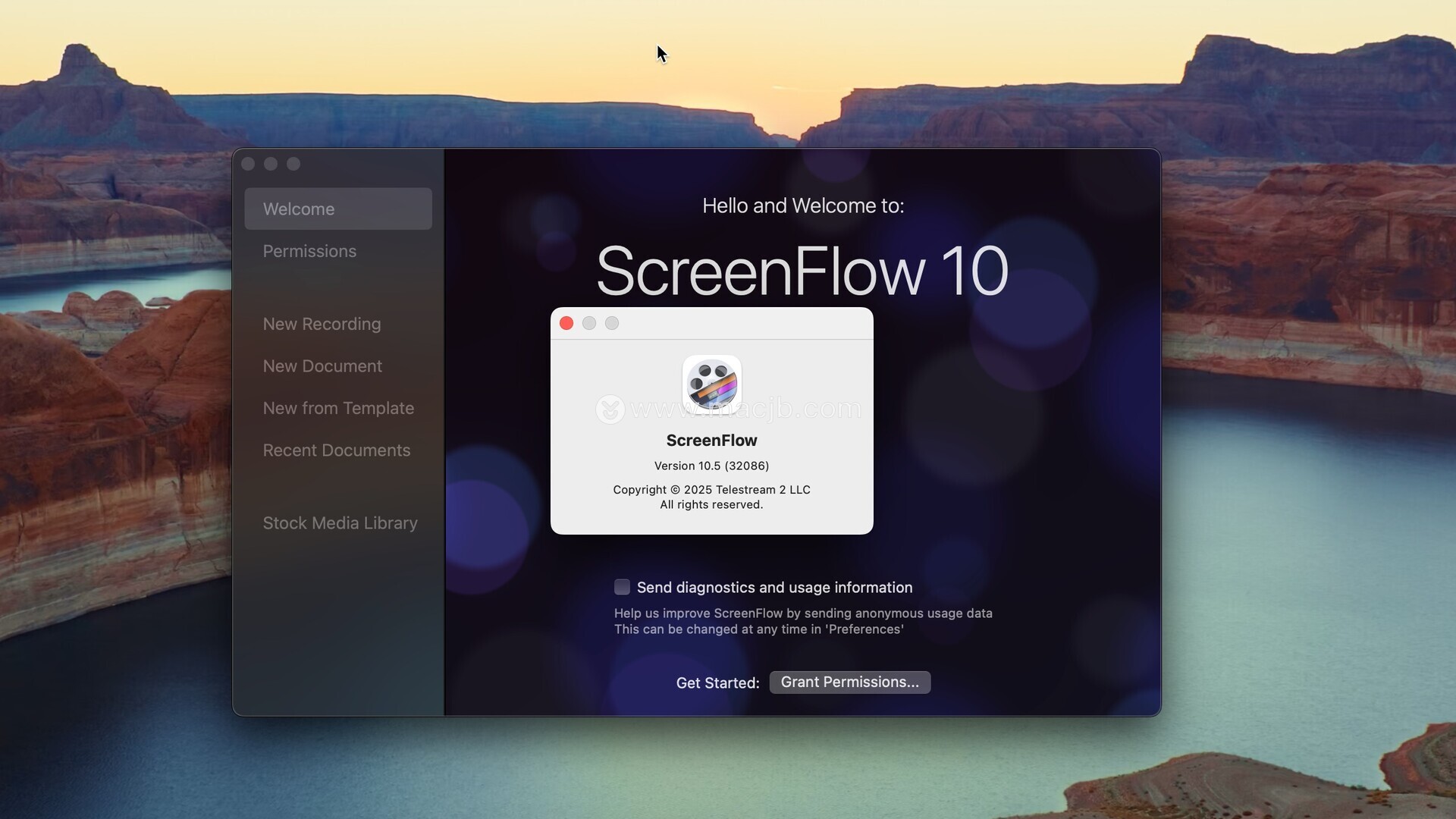The image size is (1456, 819).
Task: Open the Stock Media Library
Action: [340, 523]
